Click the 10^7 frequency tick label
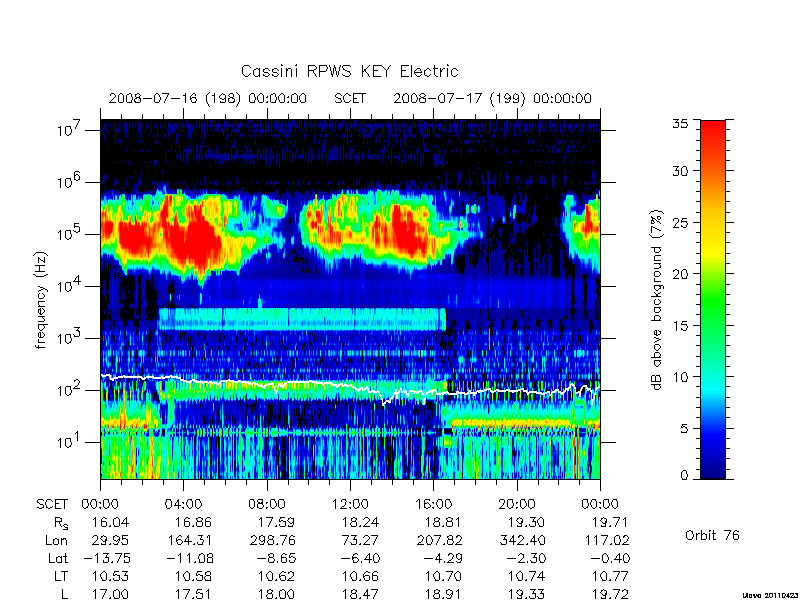The height and width of the screenshot is (600, 800). click(x=70, y=130)
